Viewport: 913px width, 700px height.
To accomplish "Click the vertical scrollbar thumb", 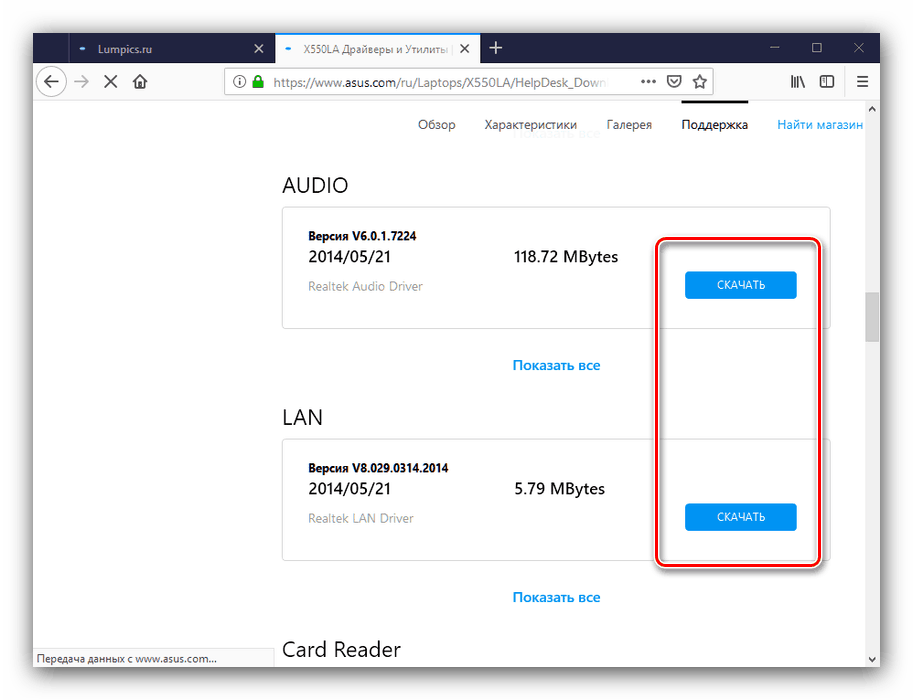I will 872,317.
